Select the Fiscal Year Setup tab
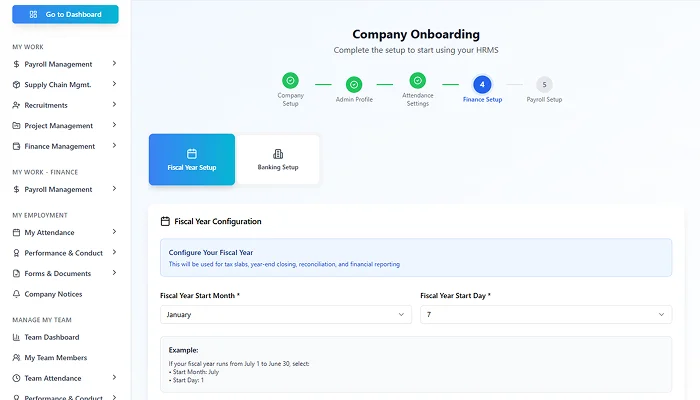 192,159
